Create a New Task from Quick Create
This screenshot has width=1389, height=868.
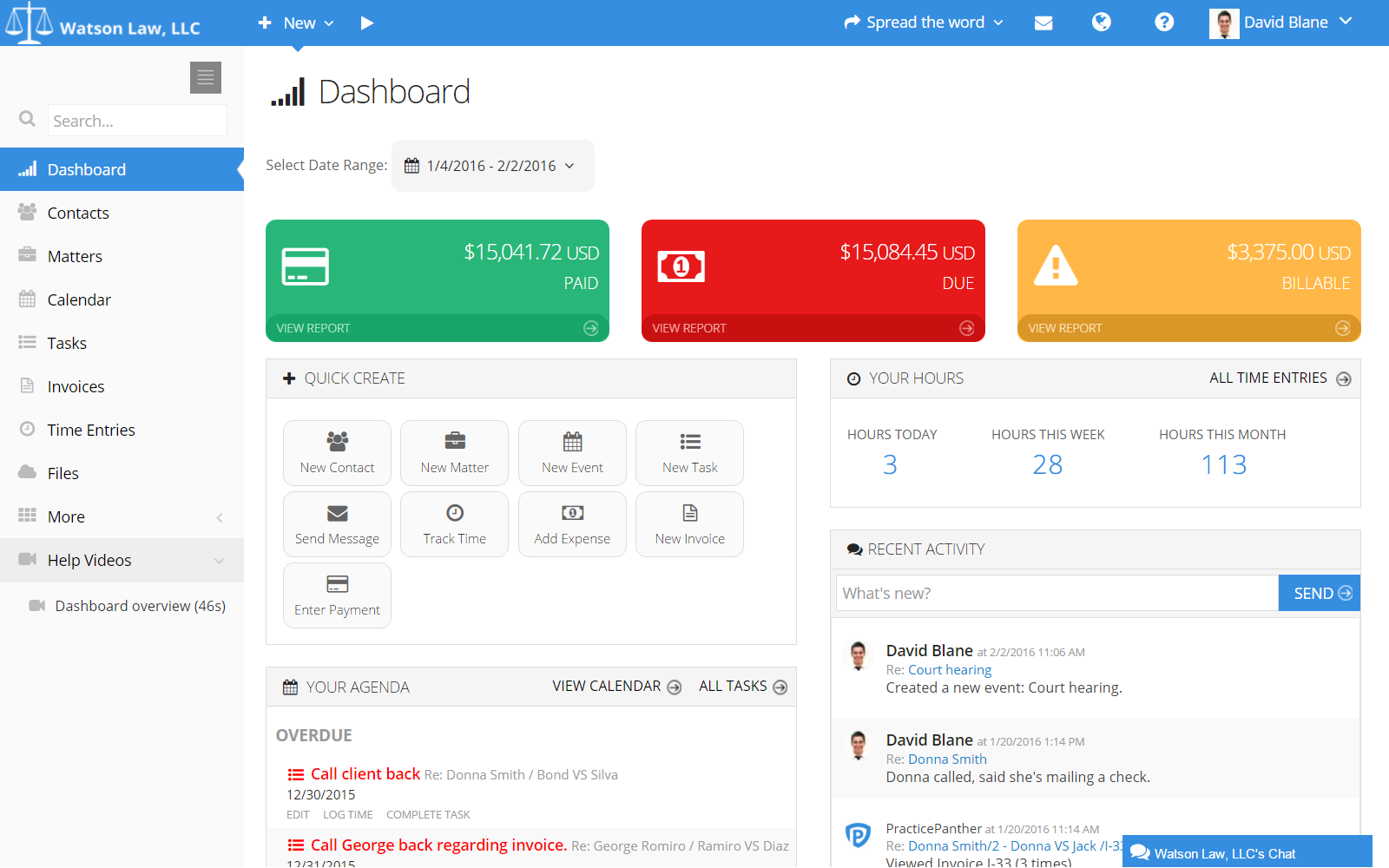tap(689, 453)
